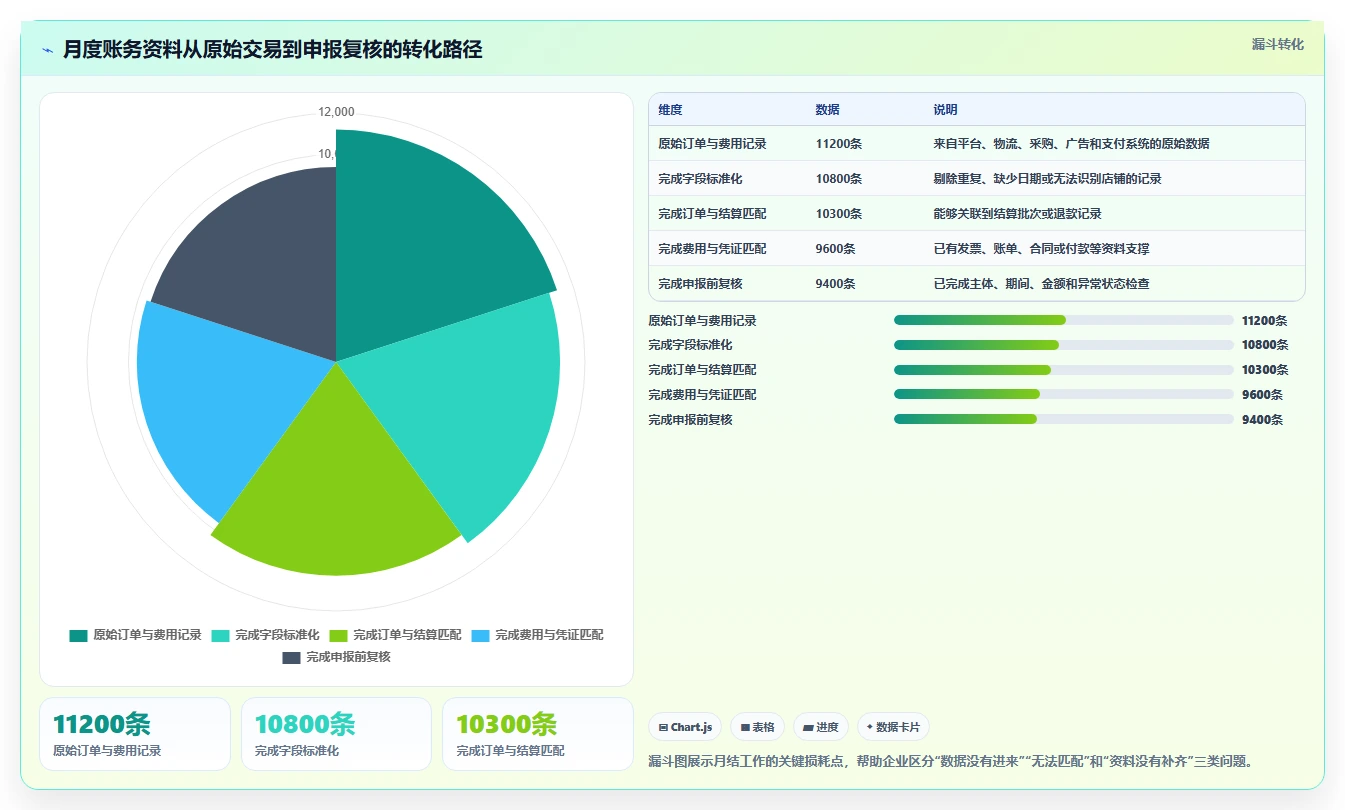Viewport: 1345px width, 810px height.
Task: Select table row 完成字段标准化
Action: (977, 179)
